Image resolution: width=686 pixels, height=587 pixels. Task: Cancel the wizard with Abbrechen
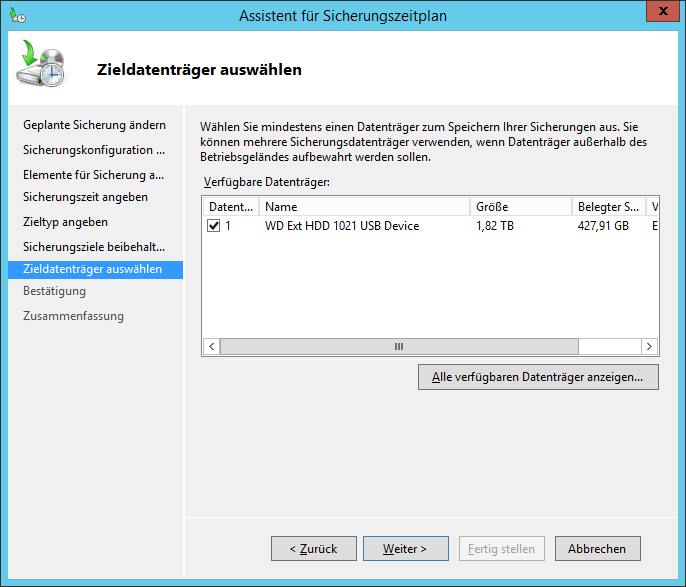click(598, 549)
